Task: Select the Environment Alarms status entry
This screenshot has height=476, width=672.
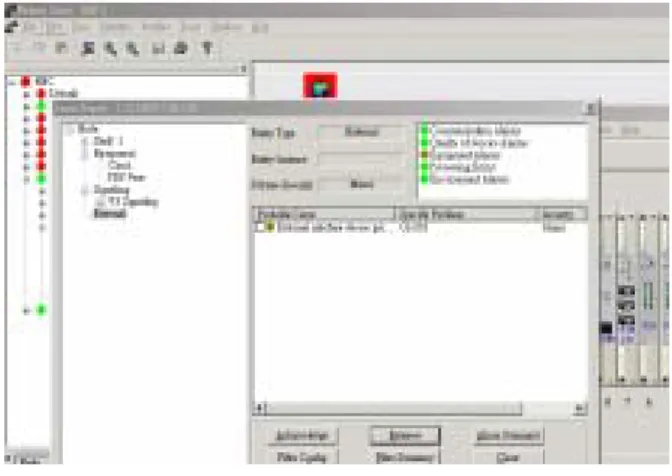Action: [x=465, y=179]
